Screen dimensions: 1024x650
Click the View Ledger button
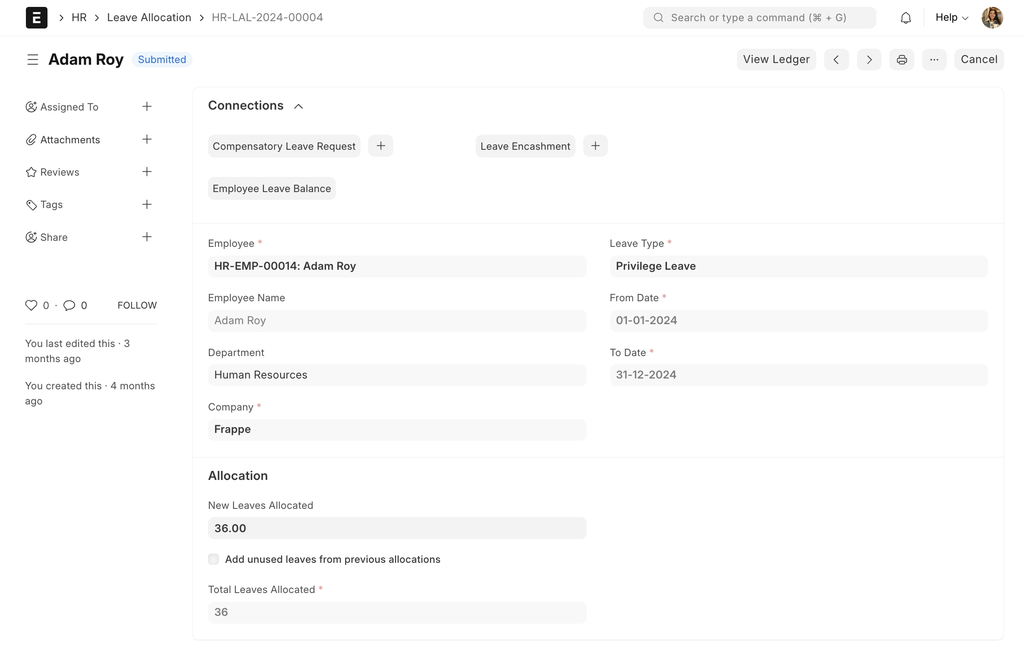tap(776, 60)
